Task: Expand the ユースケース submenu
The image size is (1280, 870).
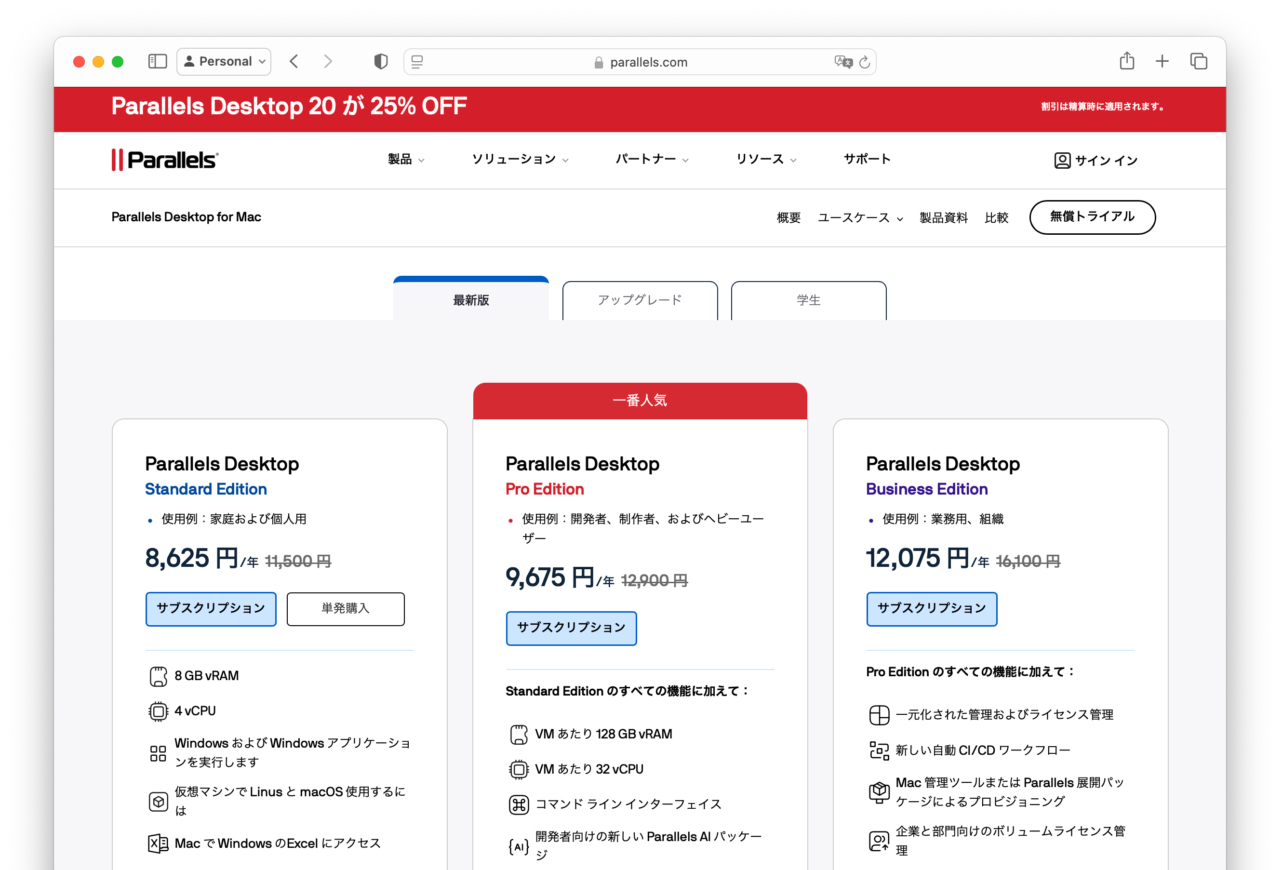Action: [x=860, y=218]
